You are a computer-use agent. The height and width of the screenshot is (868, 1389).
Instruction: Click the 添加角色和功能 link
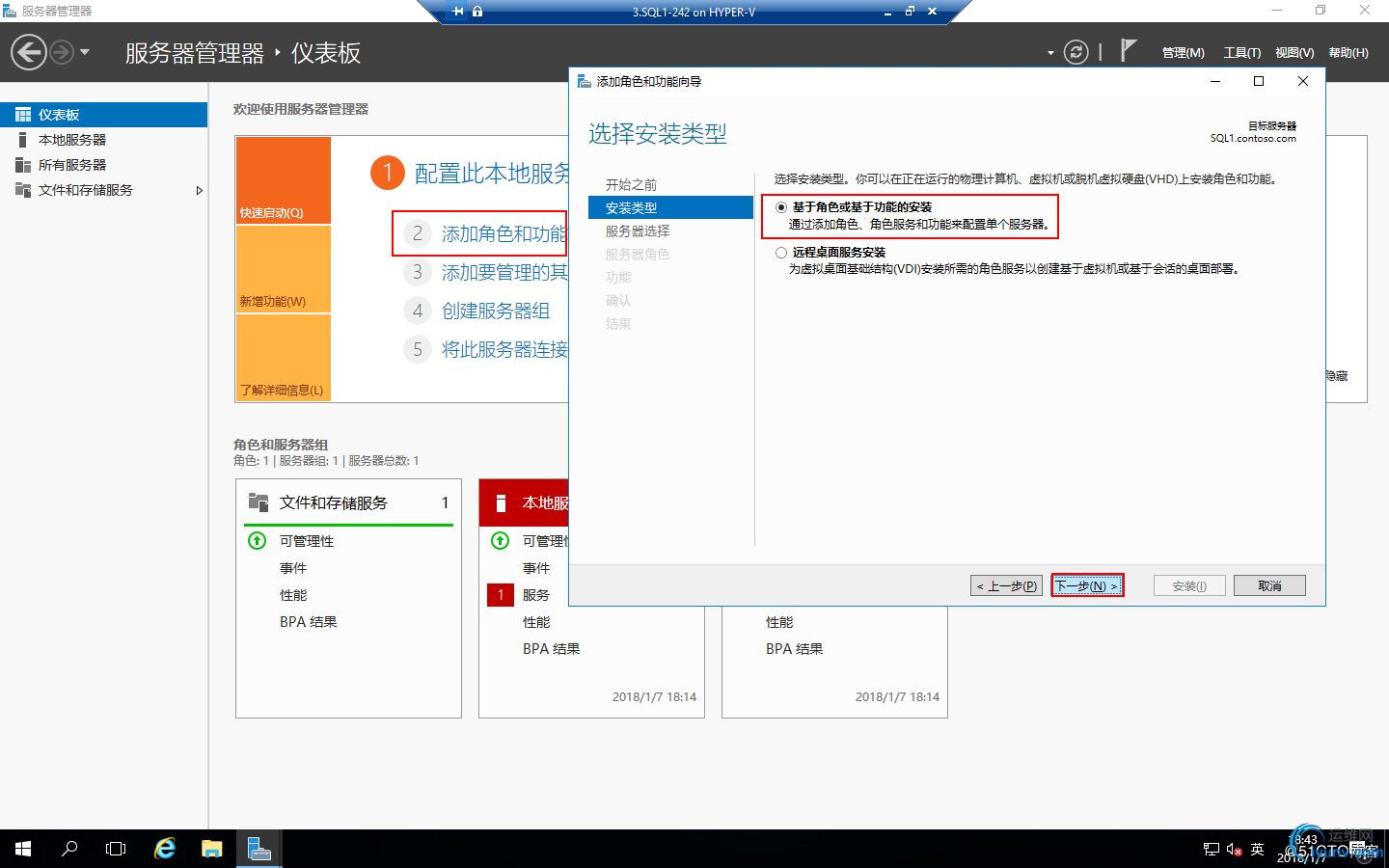coord(504,234)
